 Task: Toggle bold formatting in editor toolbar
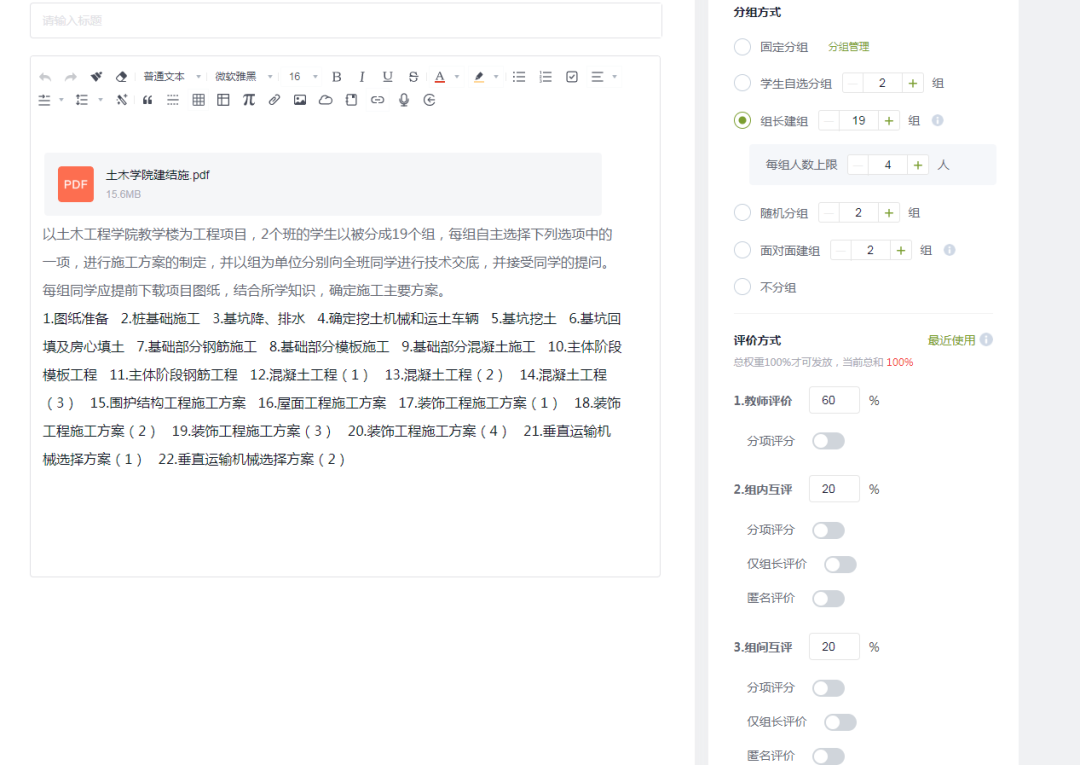(337, 77)
